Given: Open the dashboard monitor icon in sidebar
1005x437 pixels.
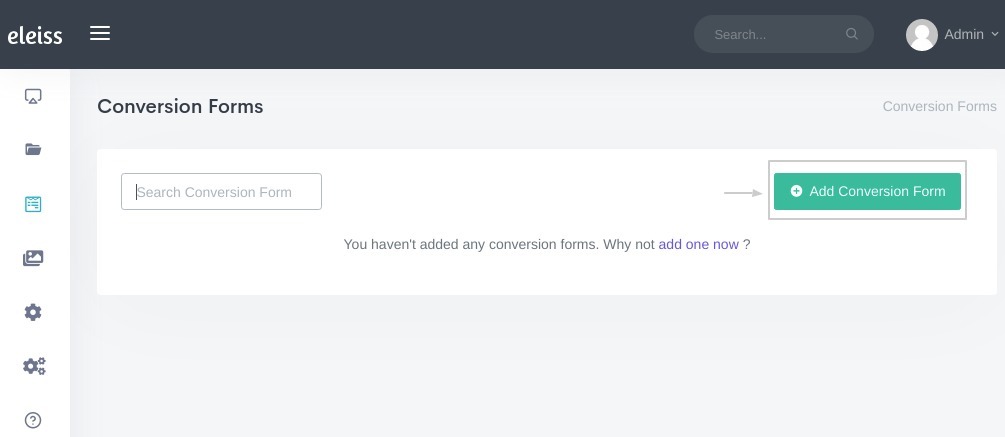Looking at the screenshot, I should tap(33, 96).
